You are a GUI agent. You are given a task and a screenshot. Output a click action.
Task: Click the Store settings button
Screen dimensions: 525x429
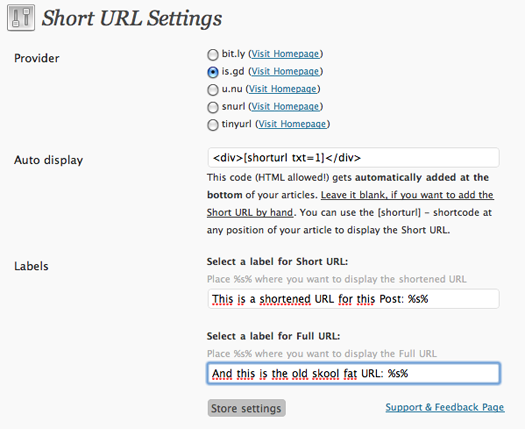[246, 408]
